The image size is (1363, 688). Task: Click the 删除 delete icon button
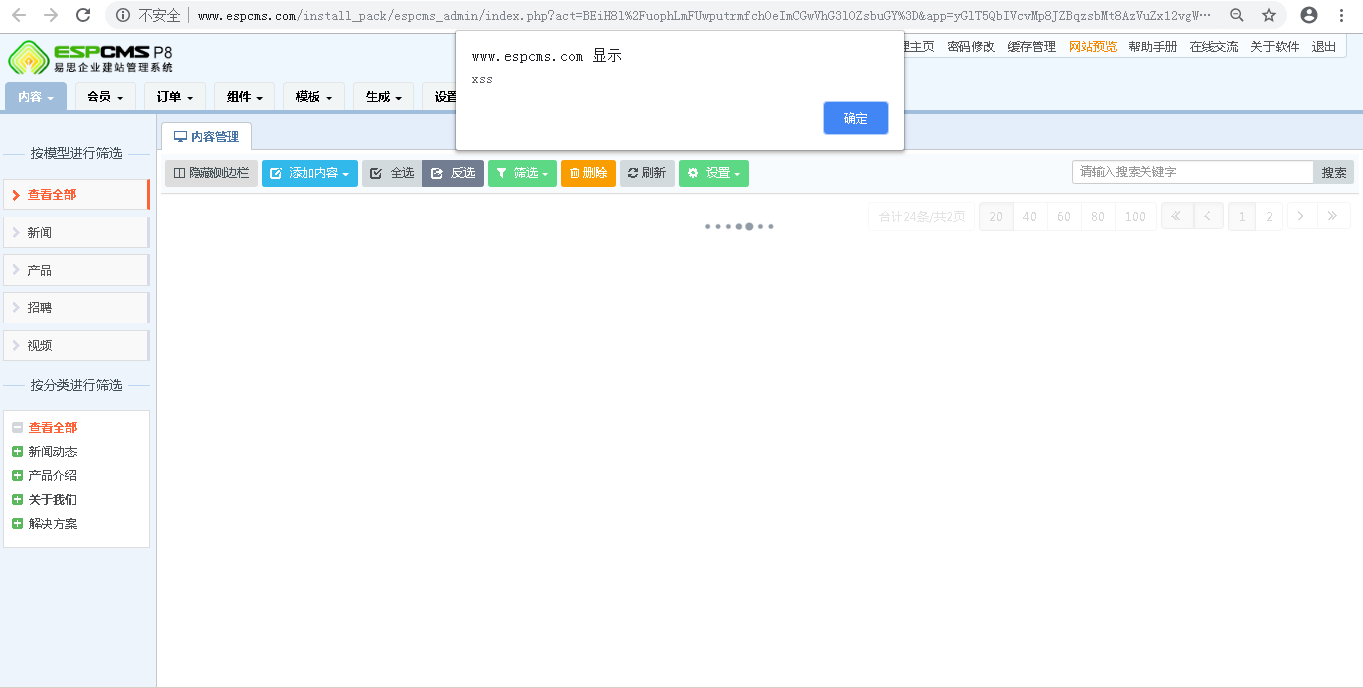577,172
